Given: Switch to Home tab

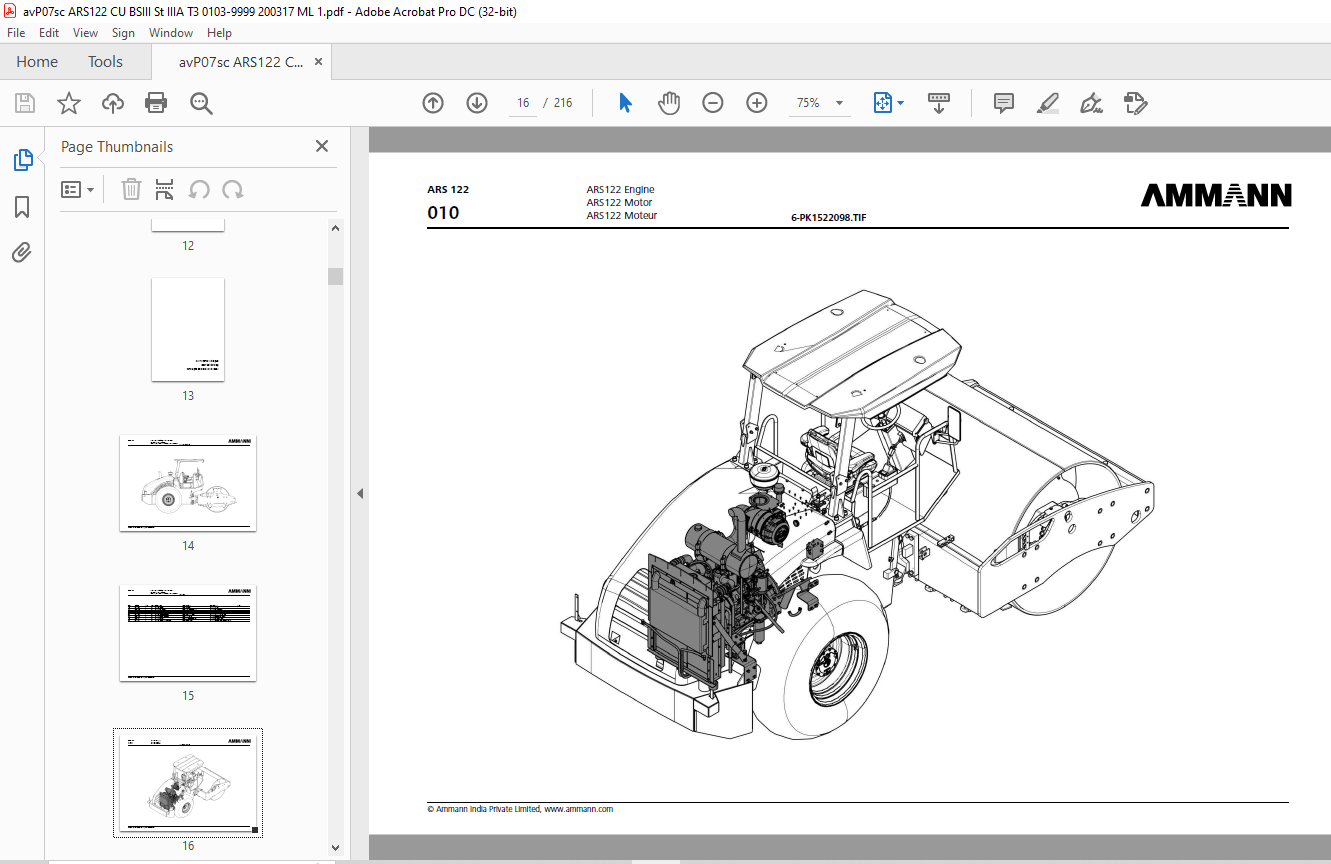Looking at the screenshot, I should click(x=37, y=62).
